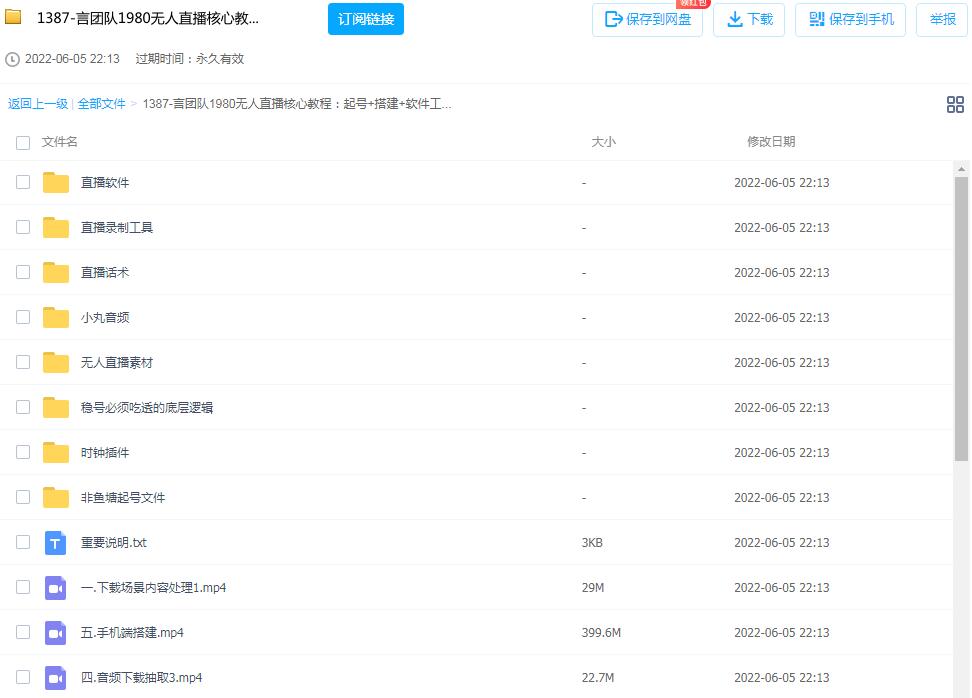Click the 下载 download button
Screen dimensions: 972x698
coord(749,19)
